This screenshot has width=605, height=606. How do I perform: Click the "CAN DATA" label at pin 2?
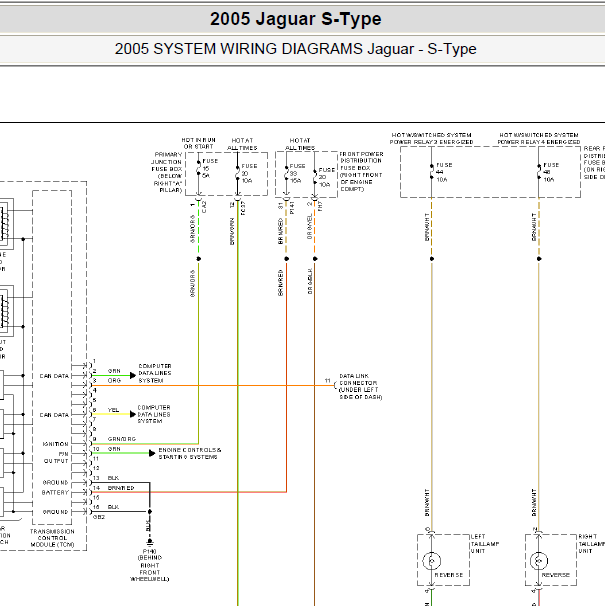click(x=54, y=376)
